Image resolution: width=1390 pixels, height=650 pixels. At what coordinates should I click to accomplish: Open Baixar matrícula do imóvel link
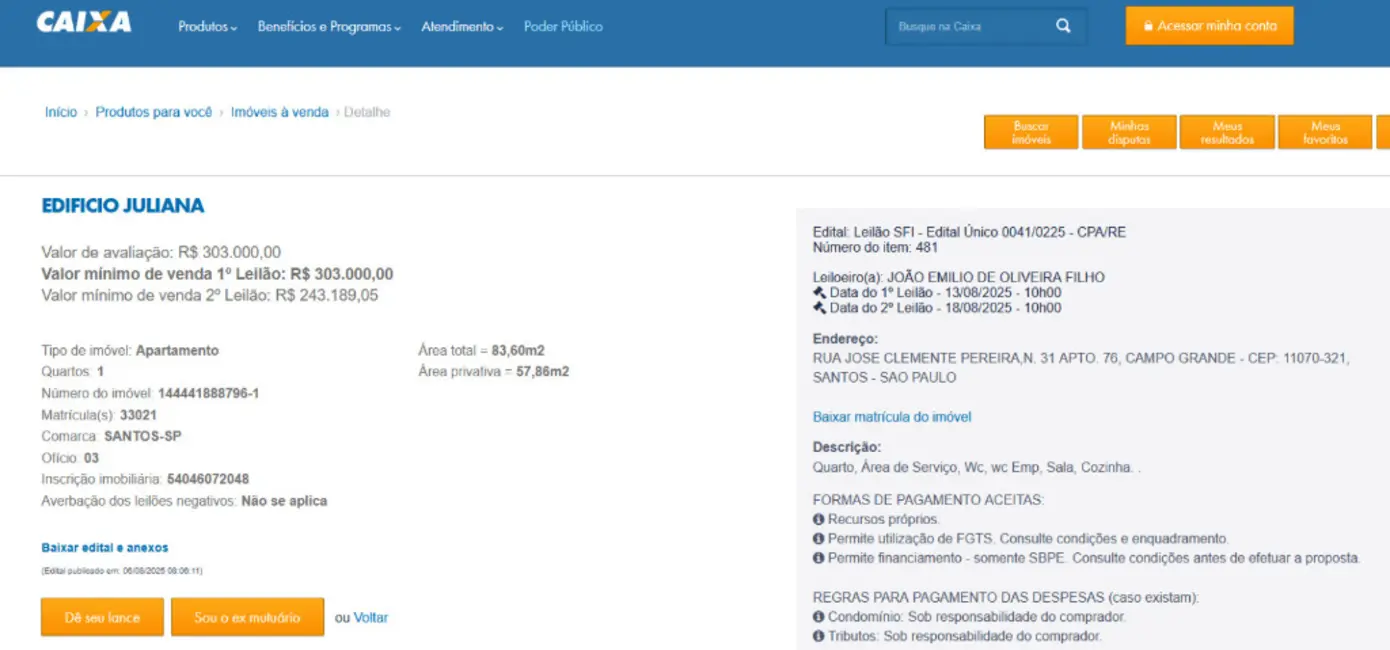891,417
